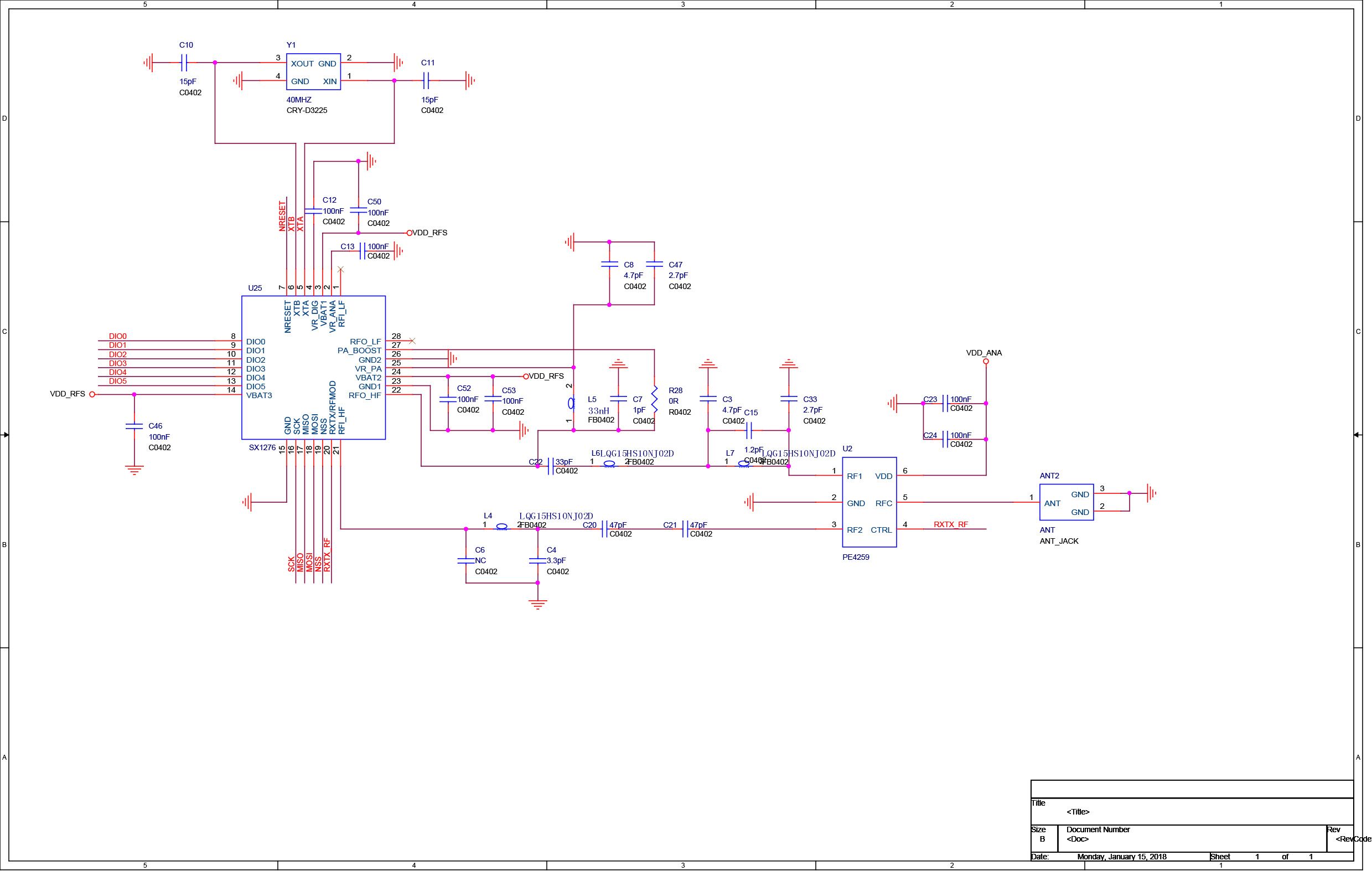The height and width of the screenshot is (871, 1372).
Task: Click the ground symbol below C4
Action: (538, 604)
